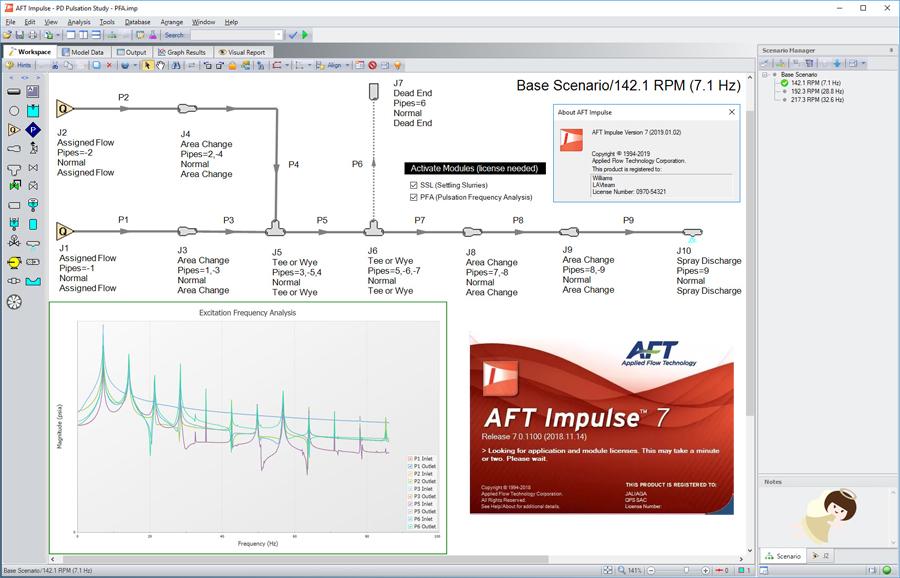Pick the yellow pump junction tool
900x578 pixels.
(x=14, y=262)
